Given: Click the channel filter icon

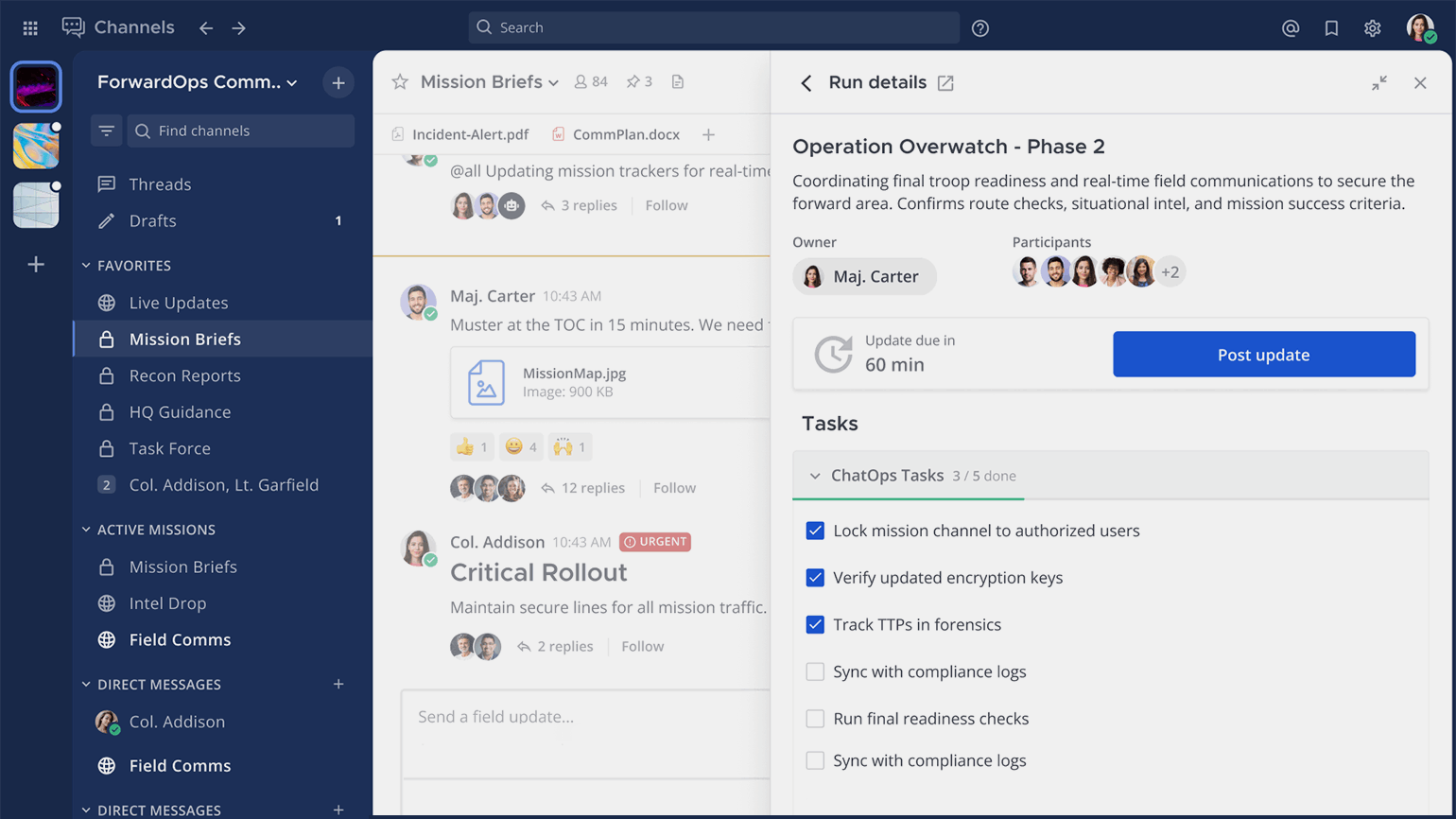Looking at the screenshot, I should 106,131.
